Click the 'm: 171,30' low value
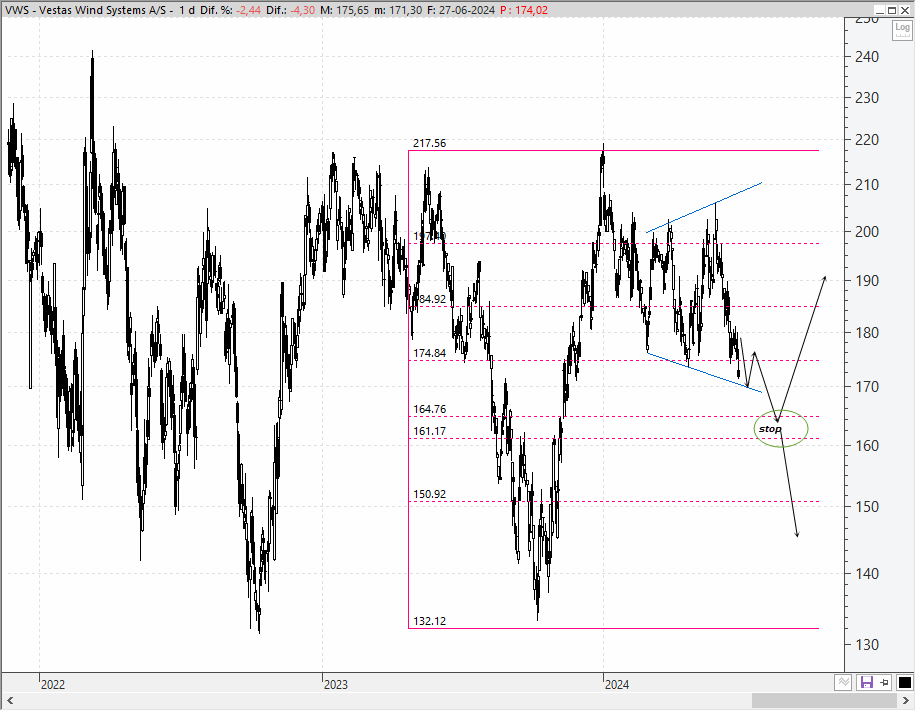 [x=398, y=10]
